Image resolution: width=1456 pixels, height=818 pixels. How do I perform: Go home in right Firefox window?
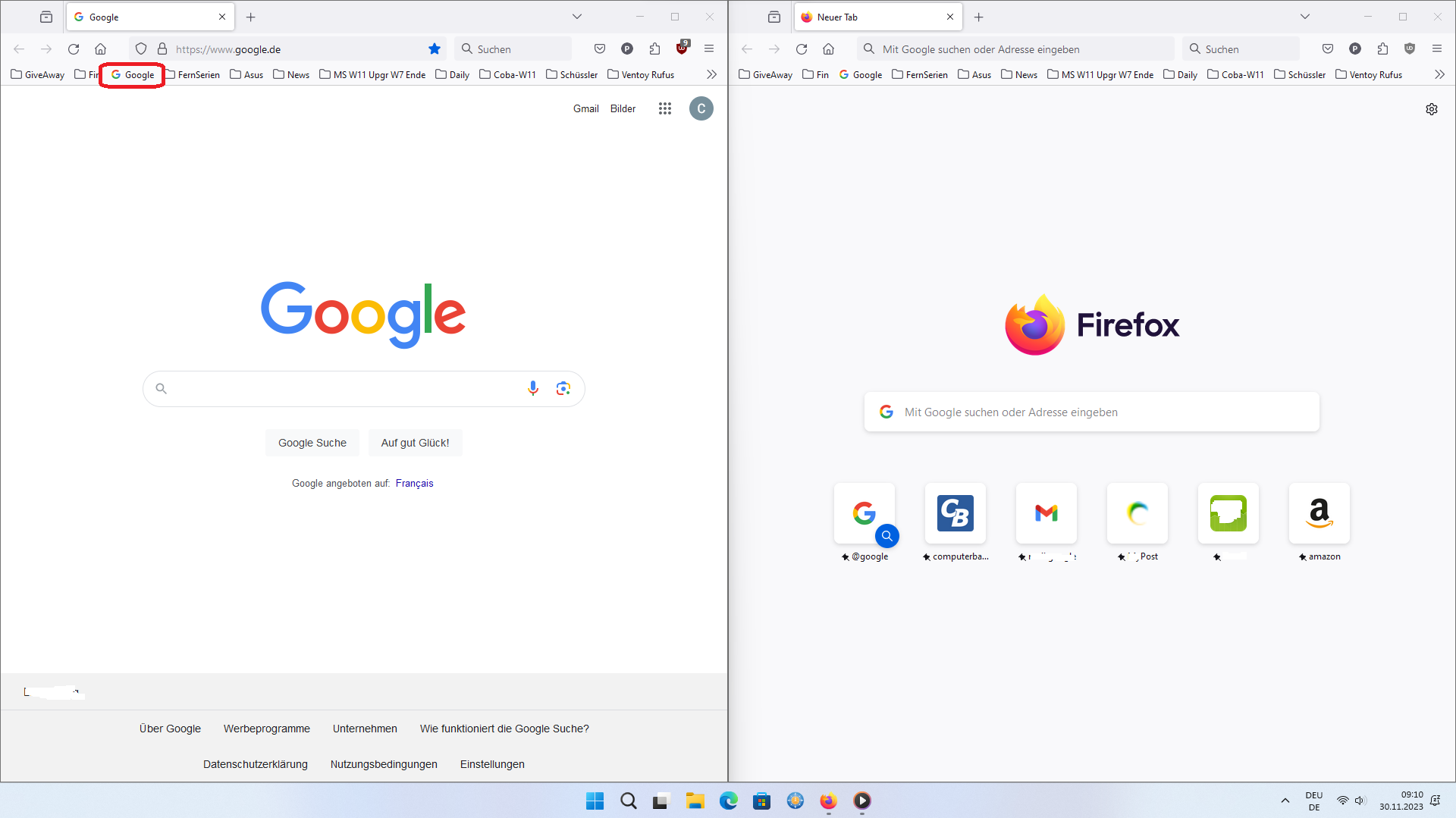[x=828, y=49]
